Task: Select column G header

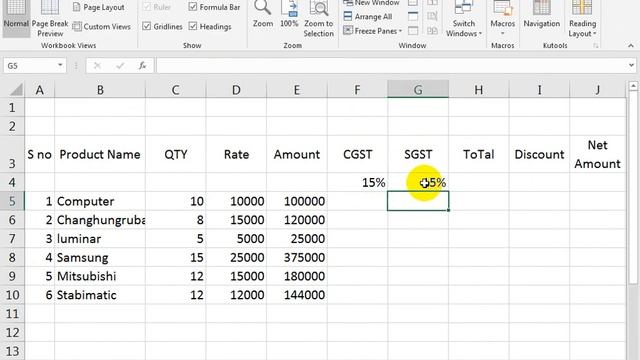Action: [x=418, y=90]
